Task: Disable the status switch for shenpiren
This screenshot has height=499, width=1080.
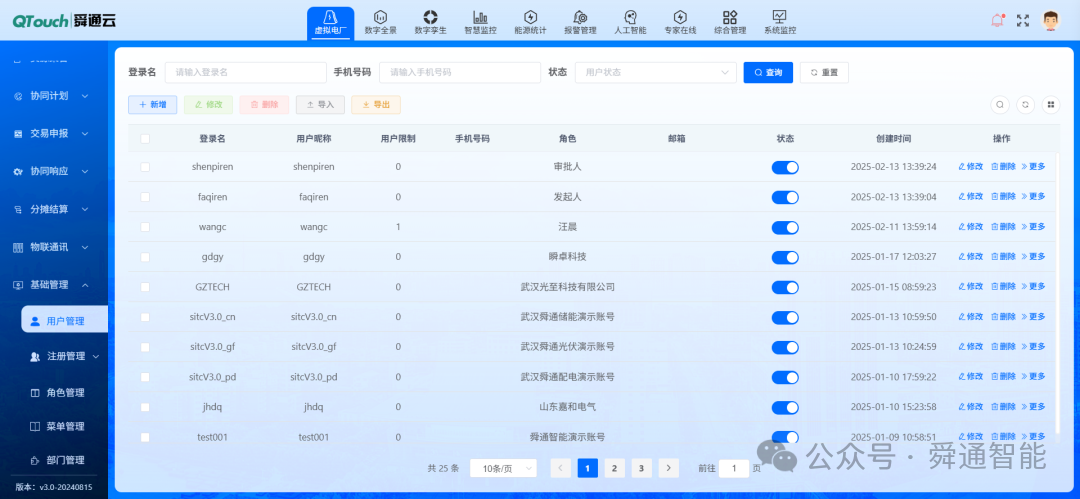Action: (x=785, y=167)
